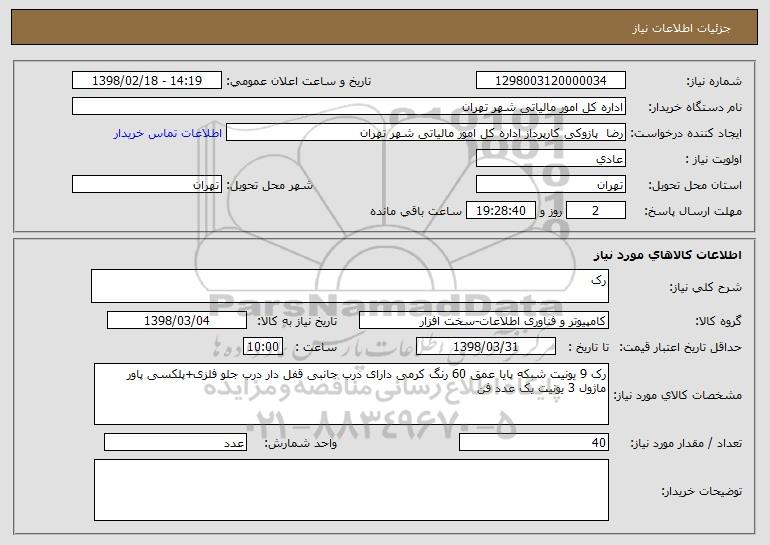The height and width of the screenshot is (545, 770).
Task: Click the remaining time field 19:28:40
Action: (500, 211)
